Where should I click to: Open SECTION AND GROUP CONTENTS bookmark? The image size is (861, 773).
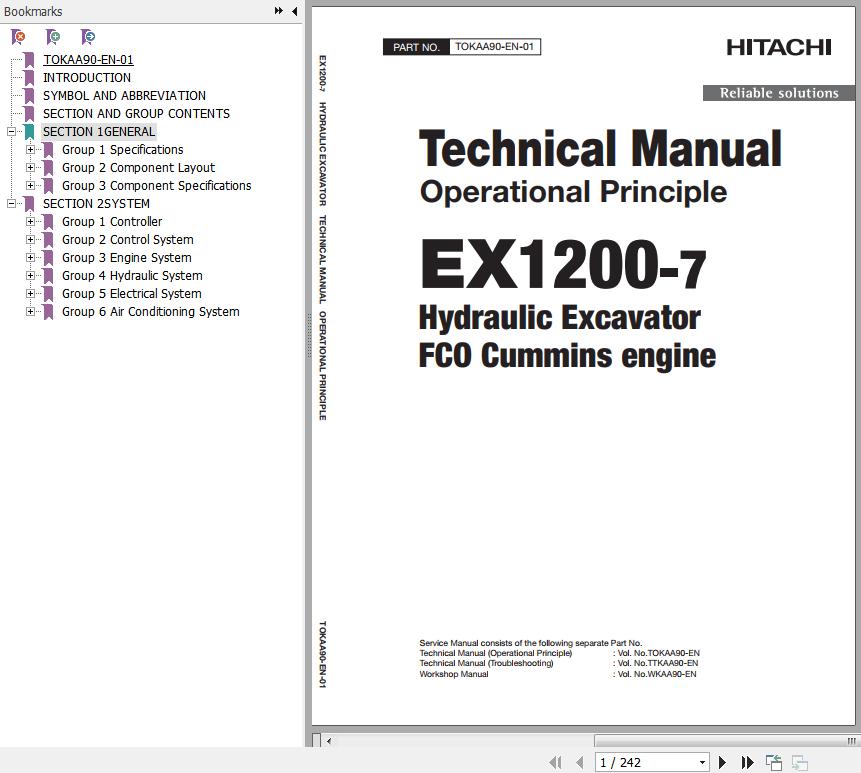coord(136,114)
